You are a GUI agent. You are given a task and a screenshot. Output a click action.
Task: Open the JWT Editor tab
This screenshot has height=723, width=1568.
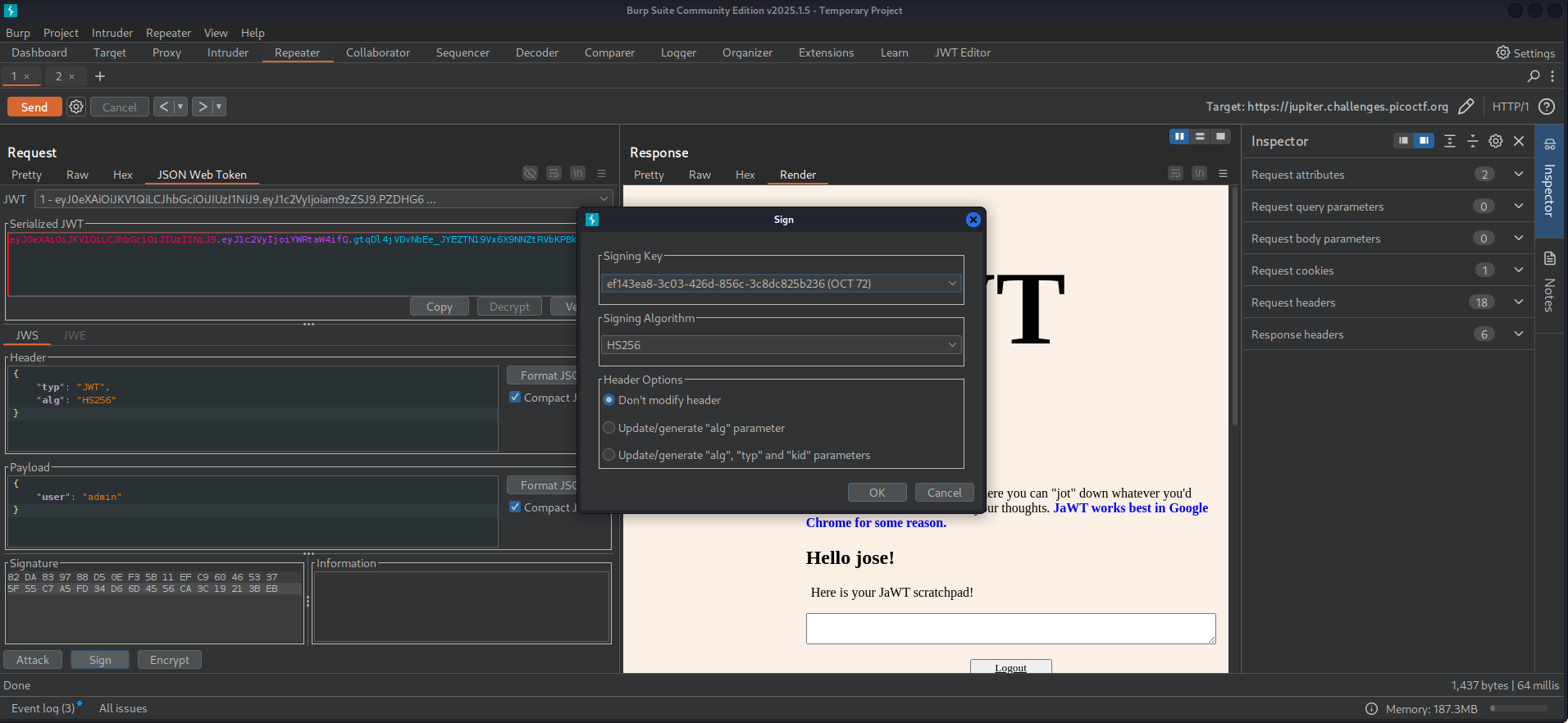click(x=963, y=52)
